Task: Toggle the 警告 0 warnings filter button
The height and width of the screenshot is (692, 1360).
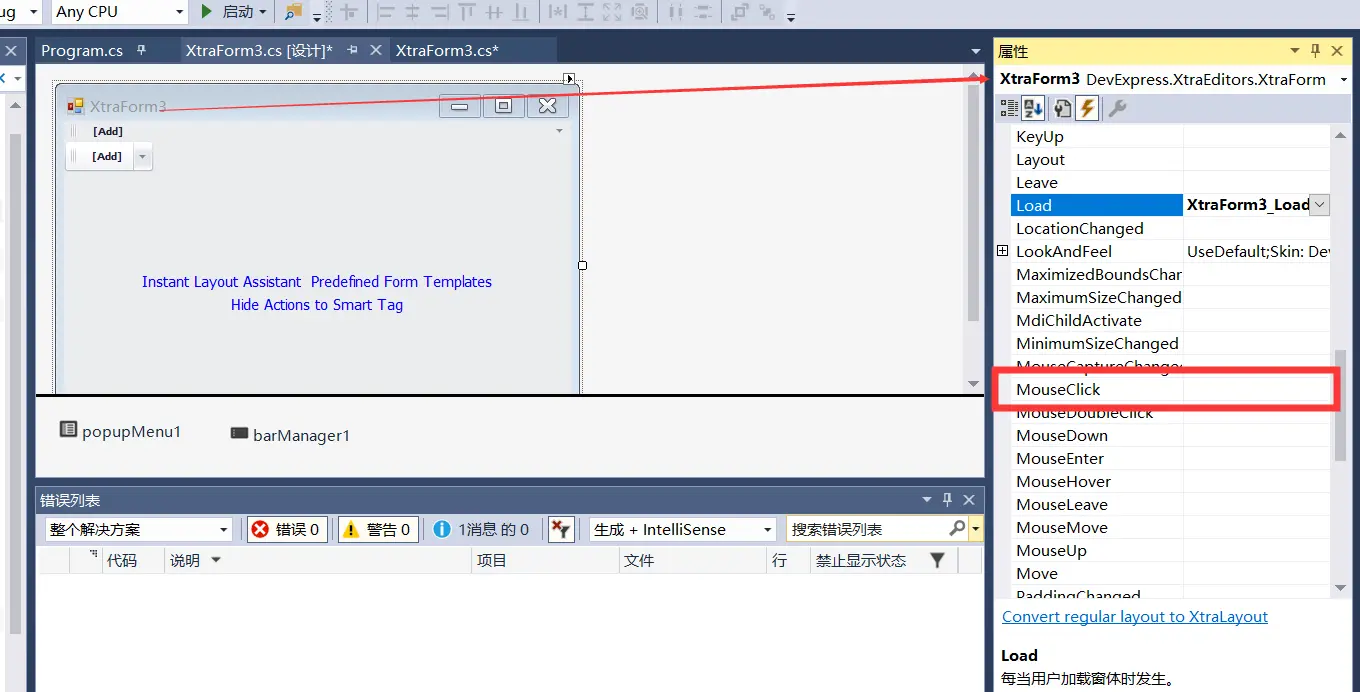Action: click(377, 529)
